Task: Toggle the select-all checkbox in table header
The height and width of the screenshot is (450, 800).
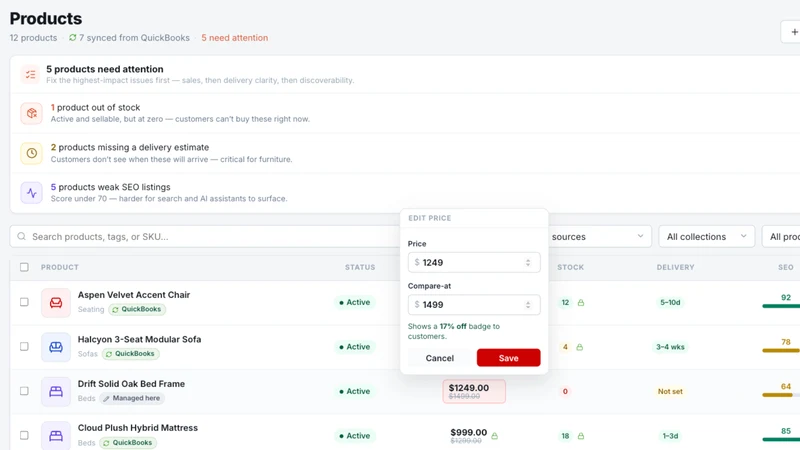Action: [x=24, y=267]
